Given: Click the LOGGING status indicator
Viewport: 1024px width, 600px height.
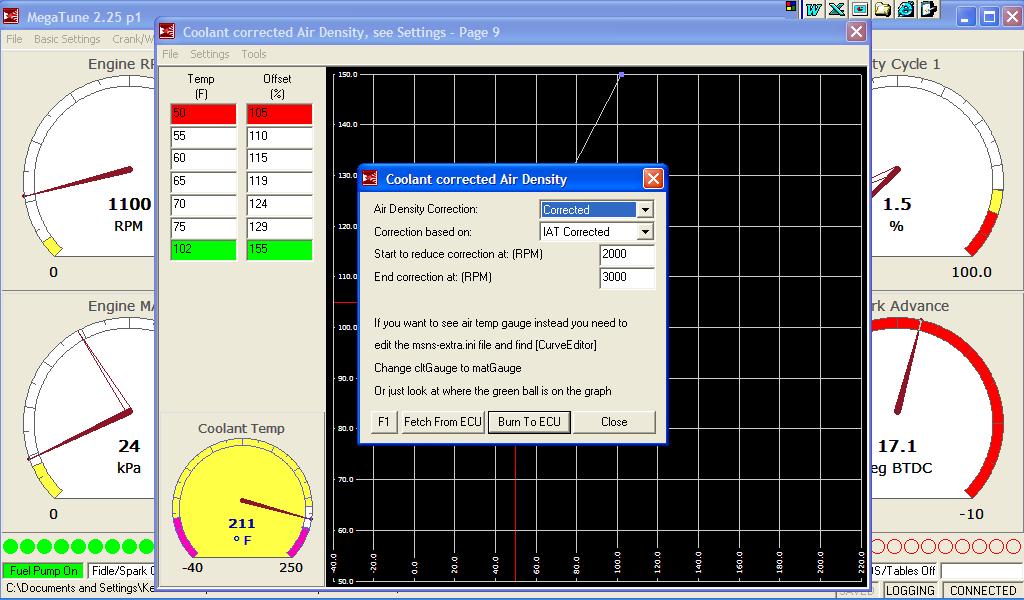Looking at the screenshot, I should click(x=911, y=590).
